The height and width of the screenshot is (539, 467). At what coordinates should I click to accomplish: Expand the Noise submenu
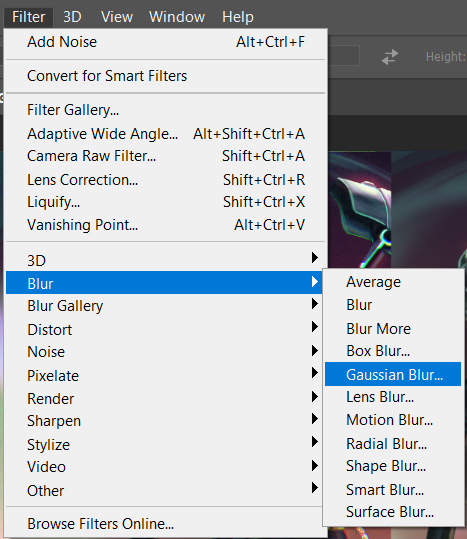pyautogui.click(x=164, y=352)
